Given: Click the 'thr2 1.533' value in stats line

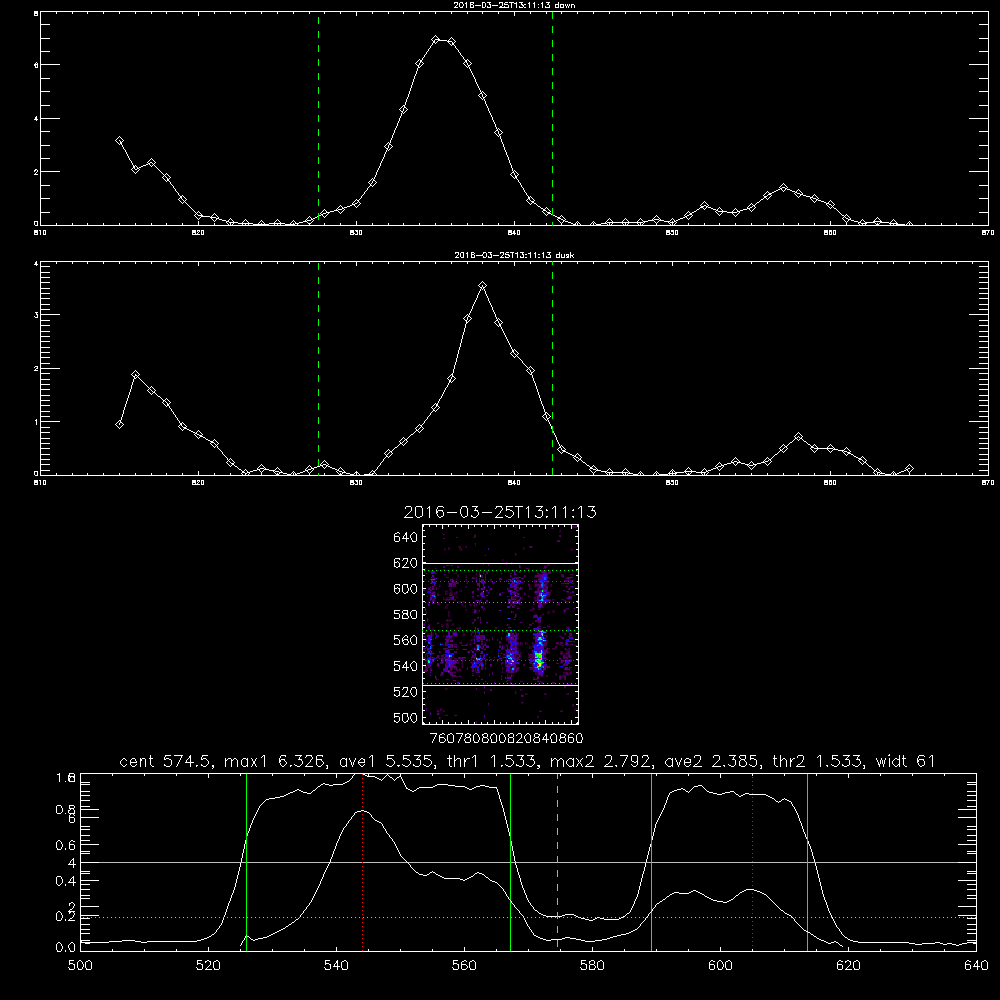Looking at the screenshot, I should [x=817, y=761].
